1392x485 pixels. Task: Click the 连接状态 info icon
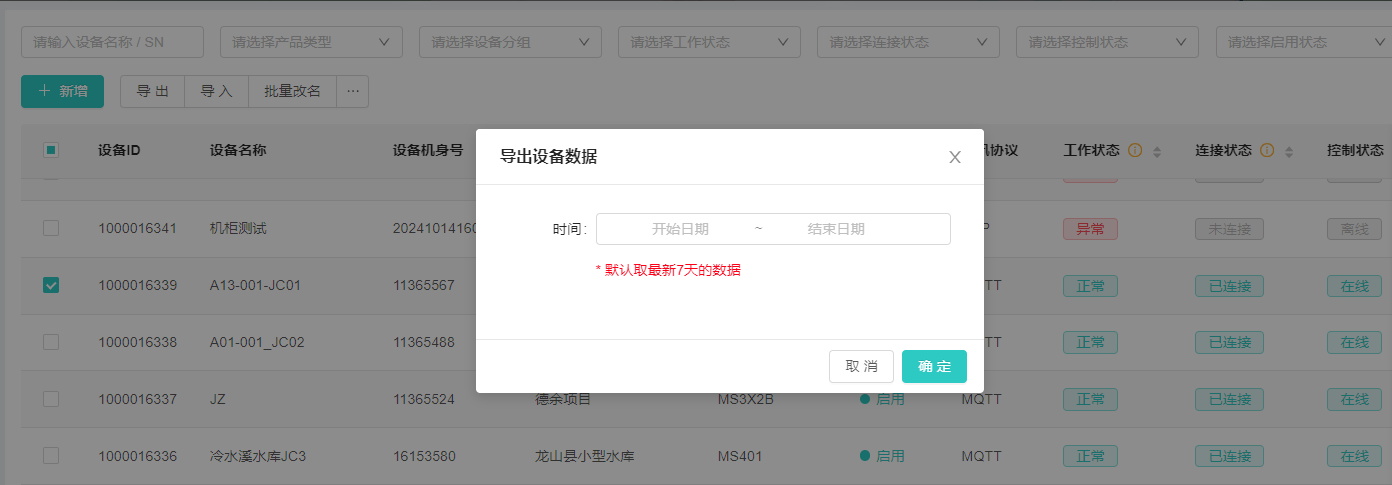coord(1267,150)
